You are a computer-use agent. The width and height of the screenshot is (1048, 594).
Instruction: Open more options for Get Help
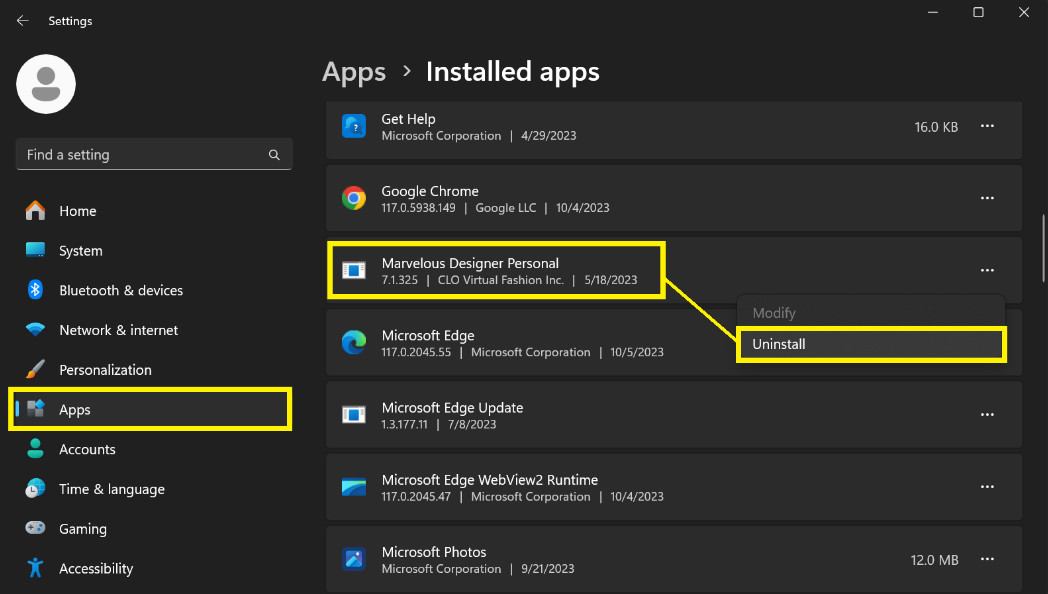(987, 126)
